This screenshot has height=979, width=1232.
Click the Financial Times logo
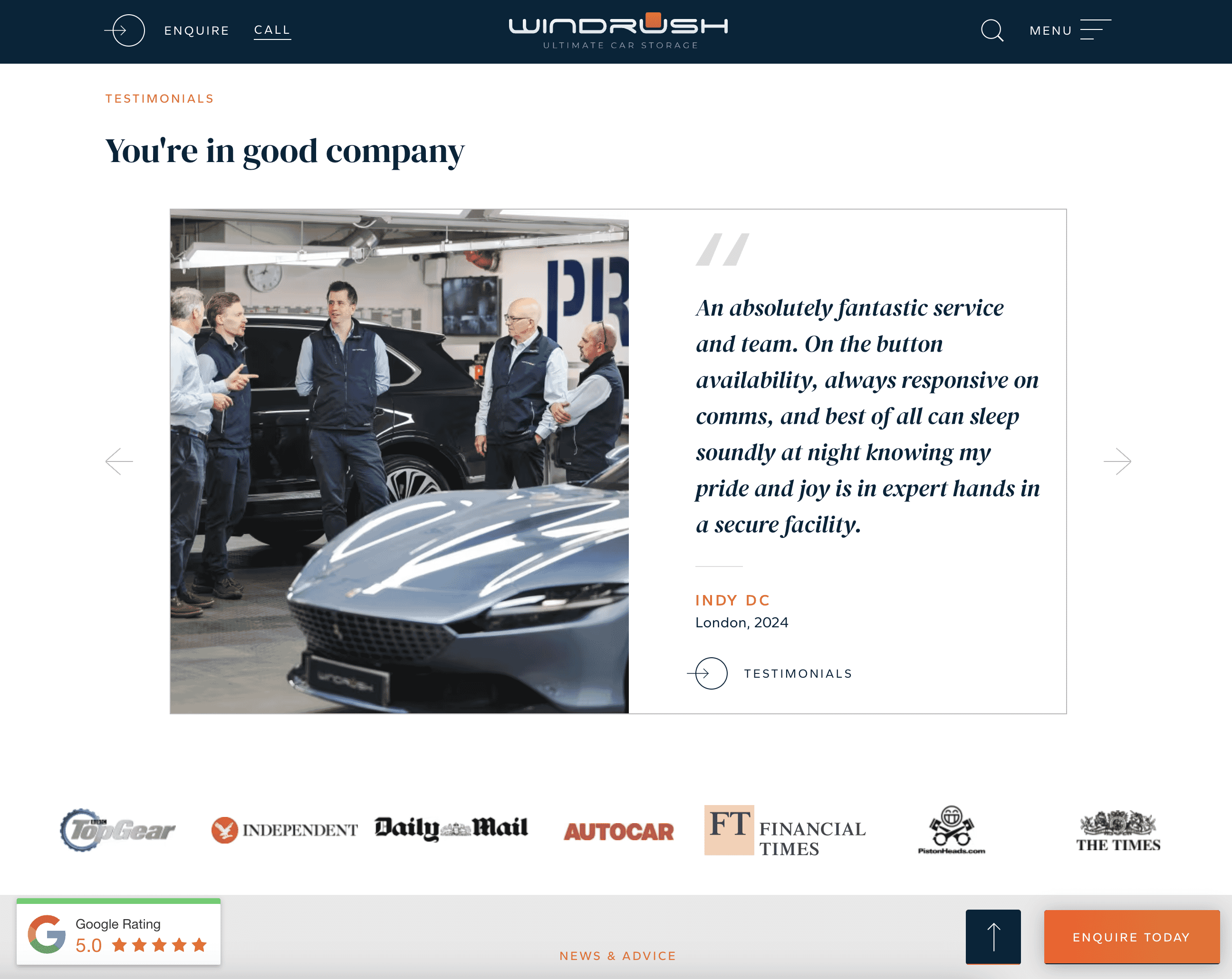coord(785,831)
